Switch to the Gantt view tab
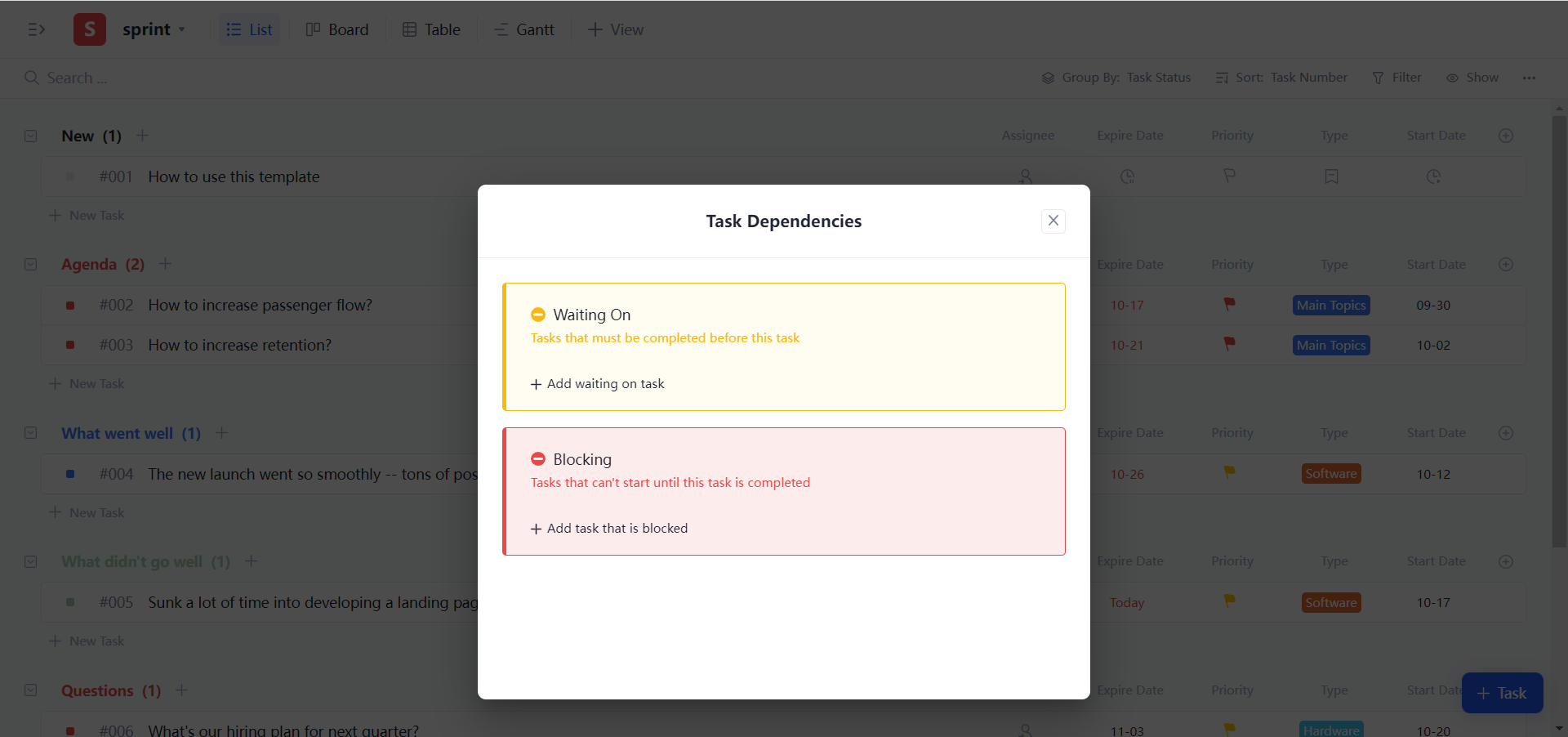 [x=523, y=29]
